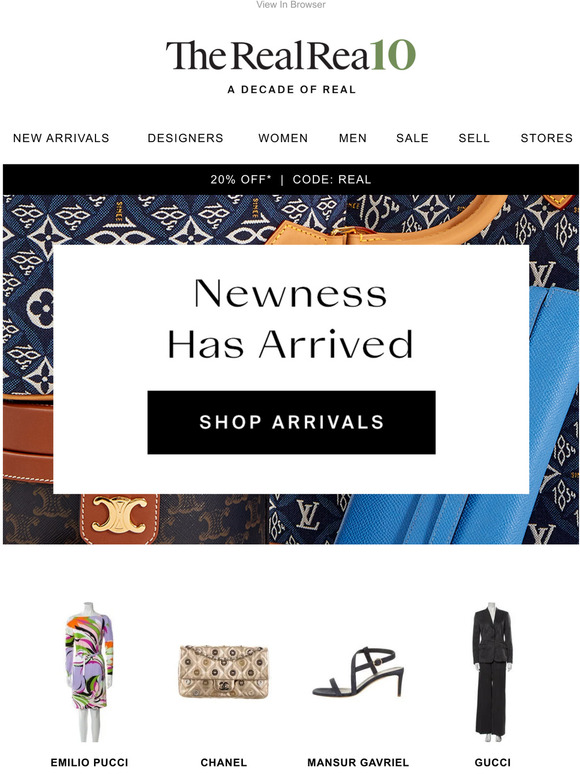Viewport: 580px width, 774px height.
Task: Open the View In Browser link
Action: [x=291, y=4]
